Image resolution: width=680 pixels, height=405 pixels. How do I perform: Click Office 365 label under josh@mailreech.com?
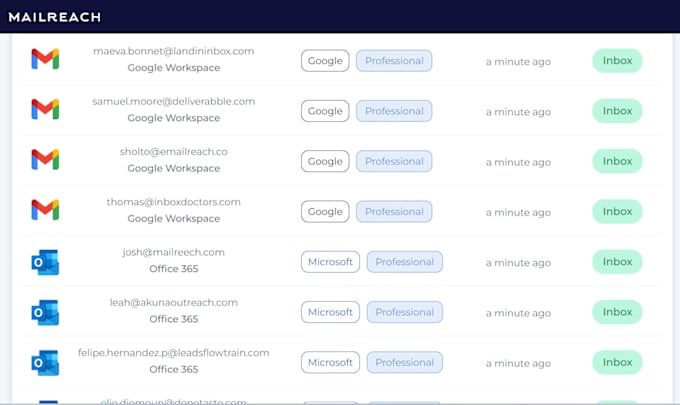[x=173, y=269]
